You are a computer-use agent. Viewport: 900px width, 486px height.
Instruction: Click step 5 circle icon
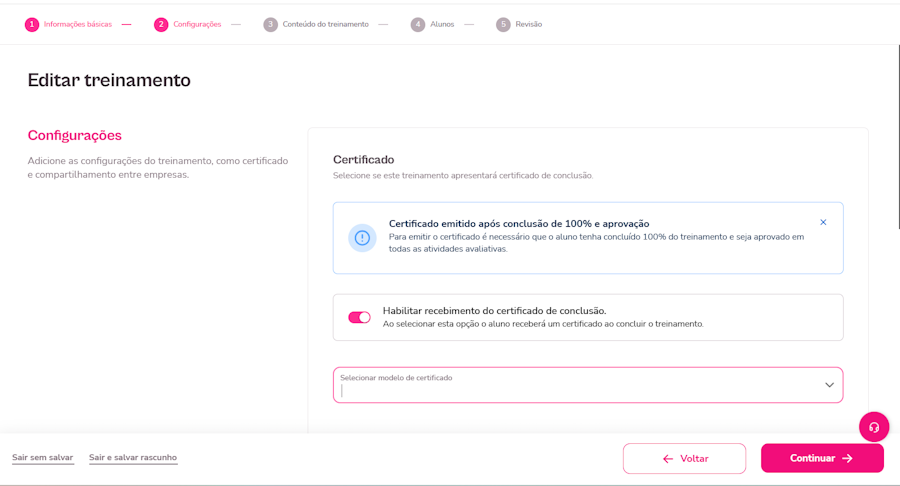pyautogui.click(x=503, y=24)
